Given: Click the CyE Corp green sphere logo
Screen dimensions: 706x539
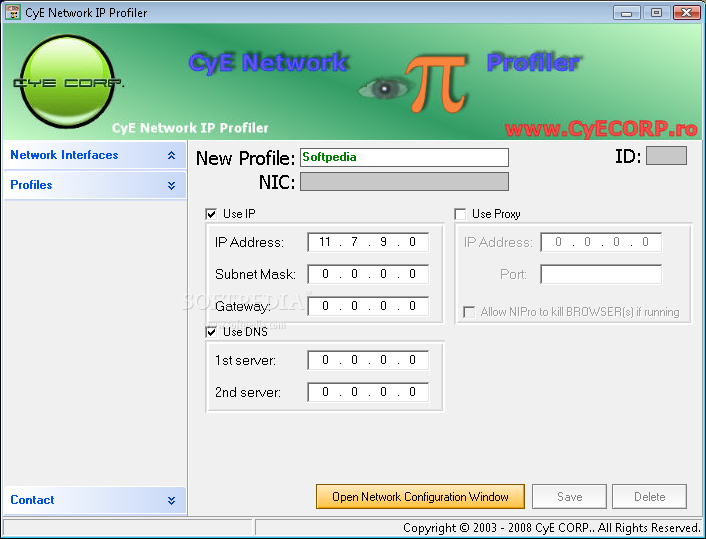Looking at the screenshot, I should coord(68,82).
